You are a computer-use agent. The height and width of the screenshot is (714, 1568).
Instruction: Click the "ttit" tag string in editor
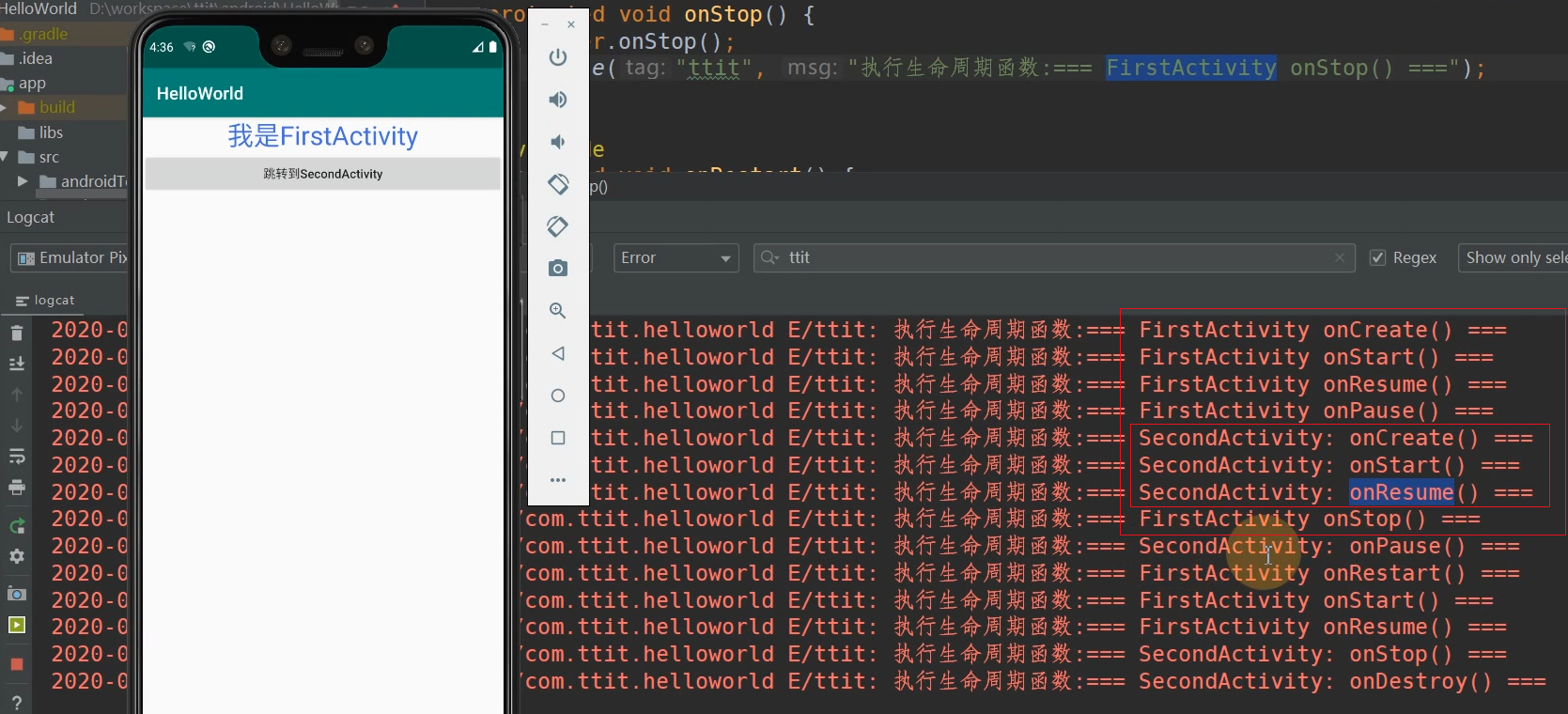click(x=714, y=68)
